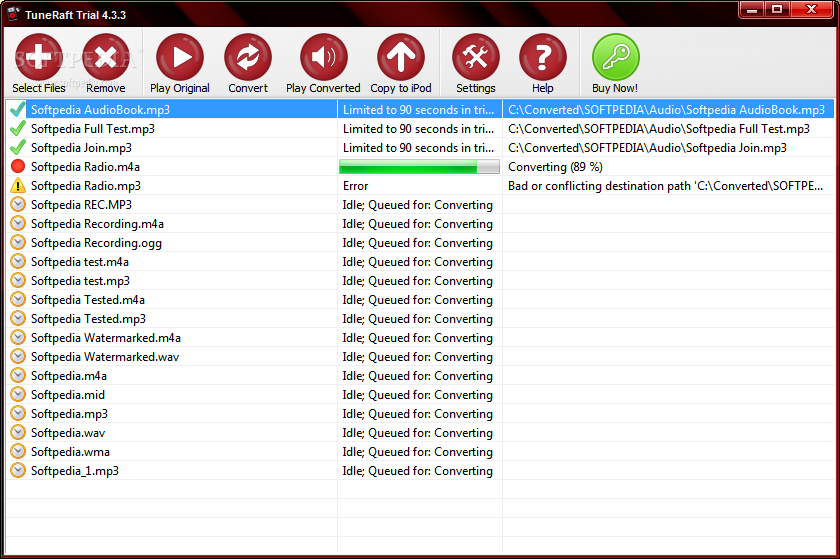Click the conversion progress bar for Softpedia Radio.m4a
Viewport: 840px width, 559px height.
tap(419, 167)
